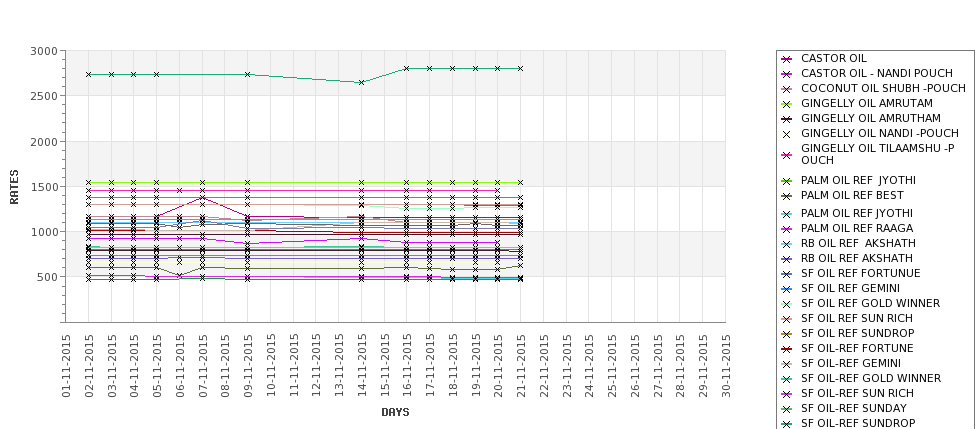Click the 500 y-axis tick label

[x=47, y=277]
